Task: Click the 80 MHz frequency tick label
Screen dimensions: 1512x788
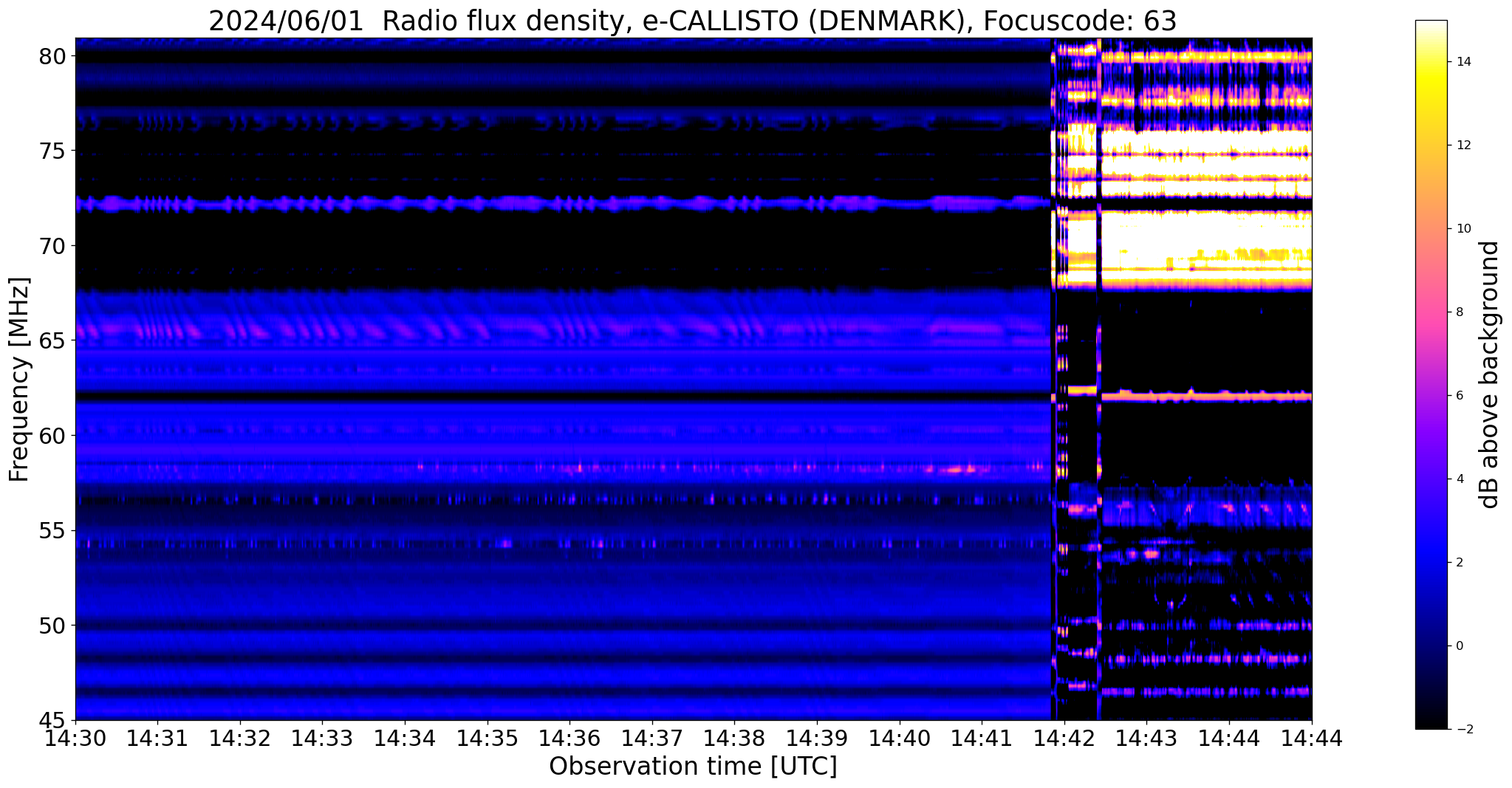Action: [x=52, y=56]
